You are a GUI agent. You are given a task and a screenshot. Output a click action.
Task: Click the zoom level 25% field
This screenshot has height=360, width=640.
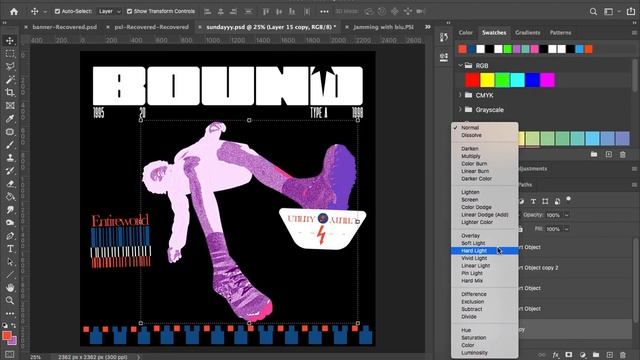tap(36, 357)
